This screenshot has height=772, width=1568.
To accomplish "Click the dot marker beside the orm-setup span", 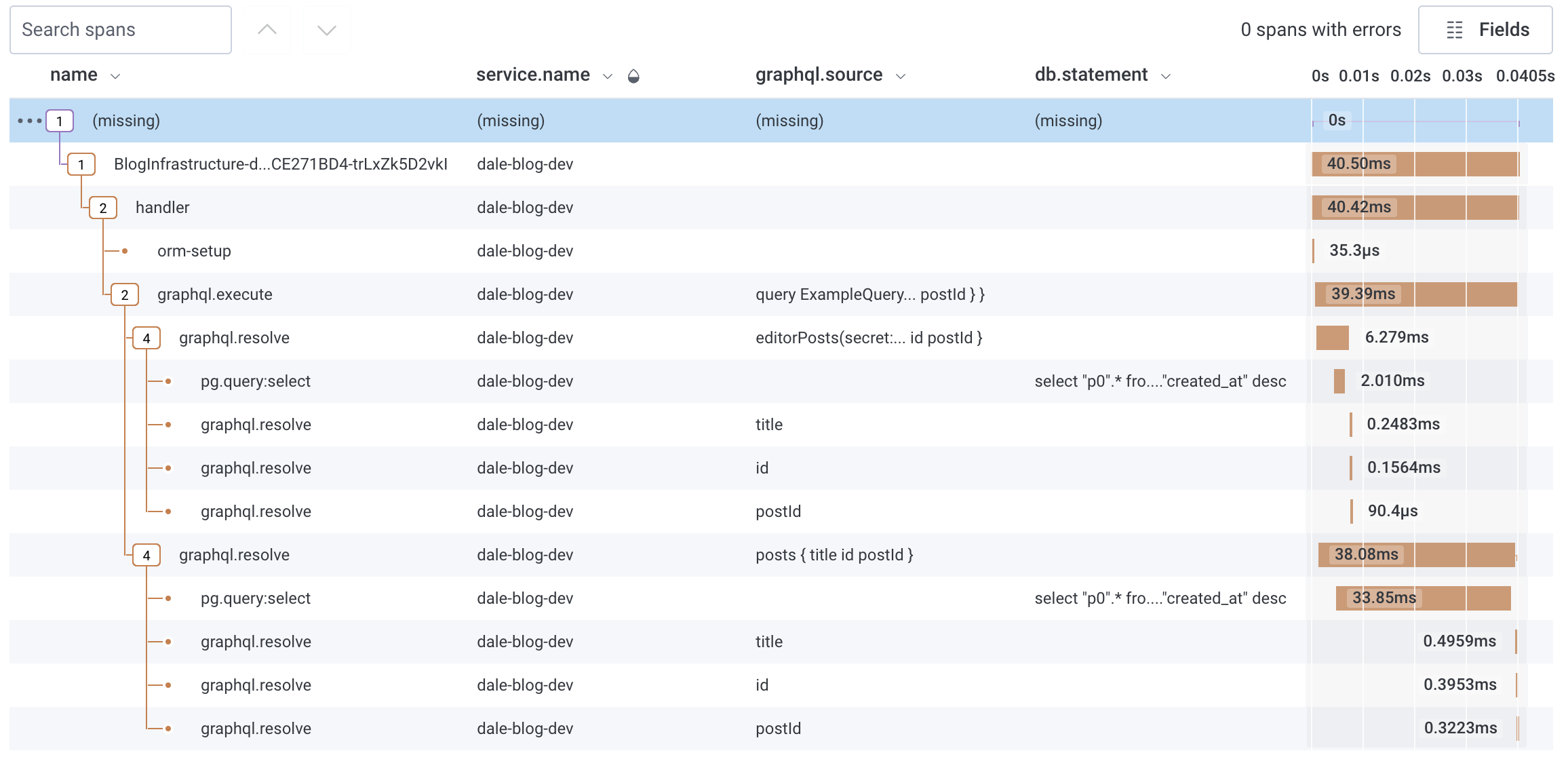I will tap(125, 250).
